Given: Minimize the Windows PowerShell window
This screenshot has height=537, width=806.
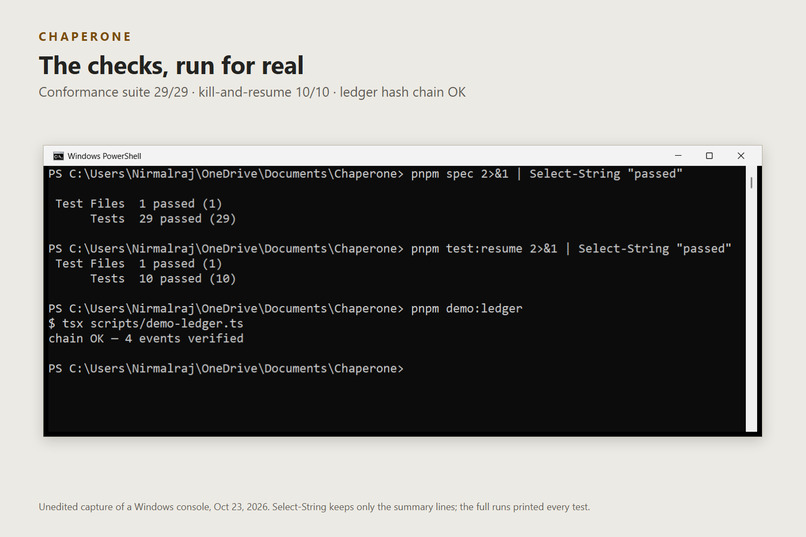Looking at the screenshot, I should pyautogui.click(x=678, y=156).
